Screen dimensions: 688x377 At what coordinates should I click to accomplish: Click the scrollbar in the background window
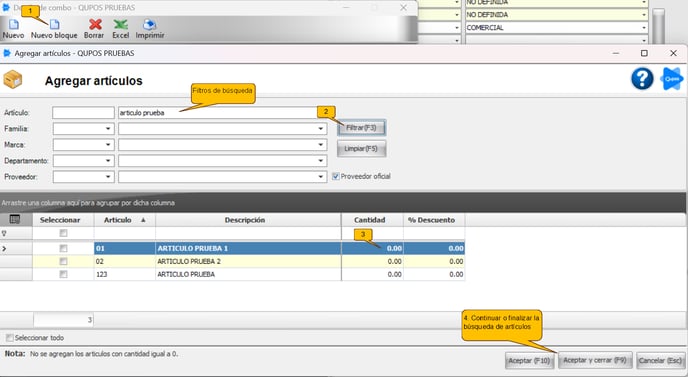pos(658,25)
